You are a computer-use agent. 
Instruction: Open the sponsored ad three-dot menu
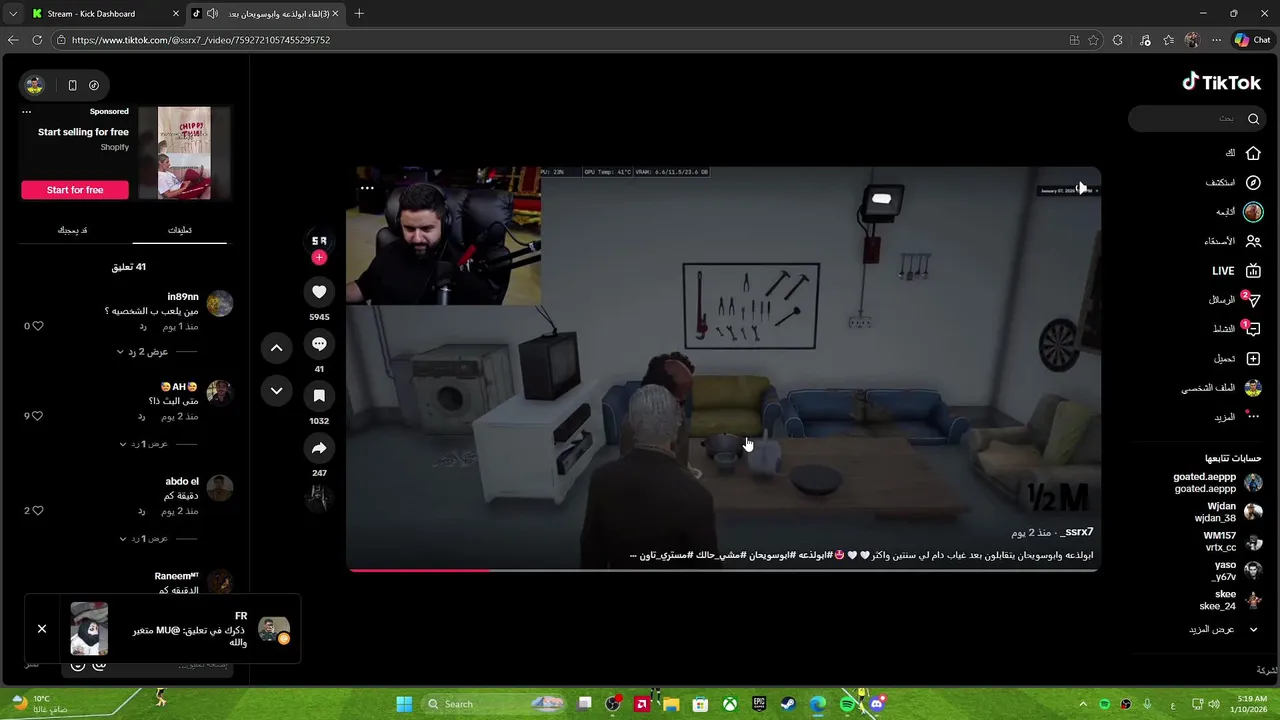(27, 112)
